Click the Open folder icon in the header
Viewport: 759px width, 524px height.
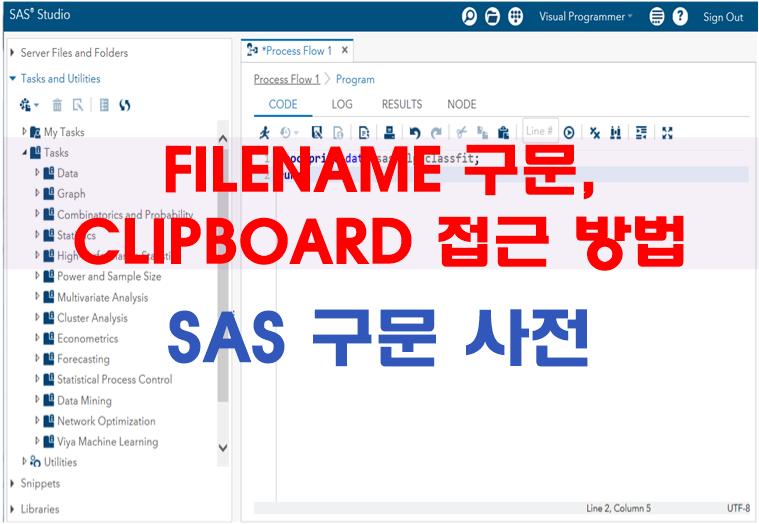coord(492,16)
